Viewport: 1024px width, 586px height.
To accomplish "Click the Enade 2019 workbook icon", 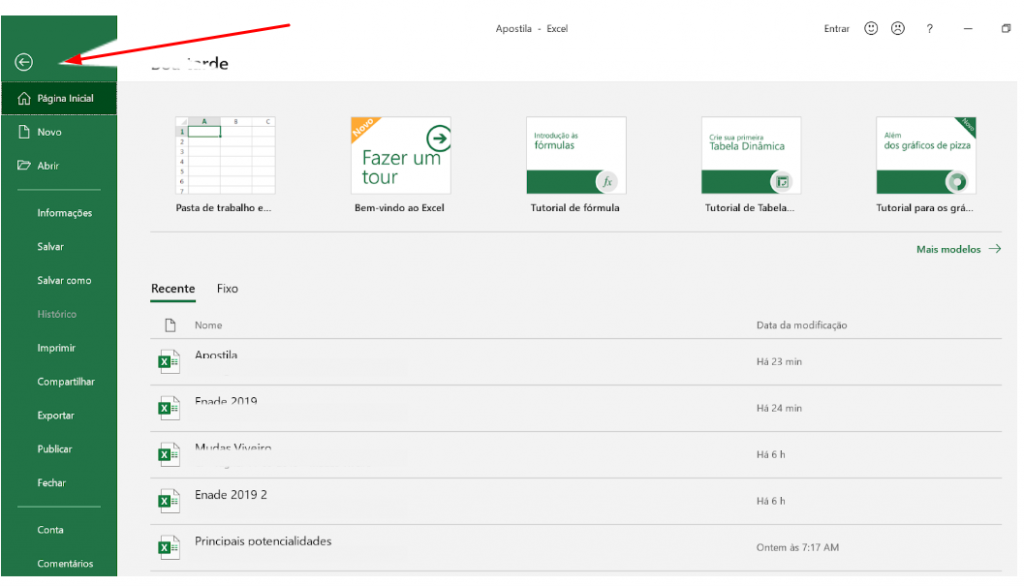I will pos(169,407).
